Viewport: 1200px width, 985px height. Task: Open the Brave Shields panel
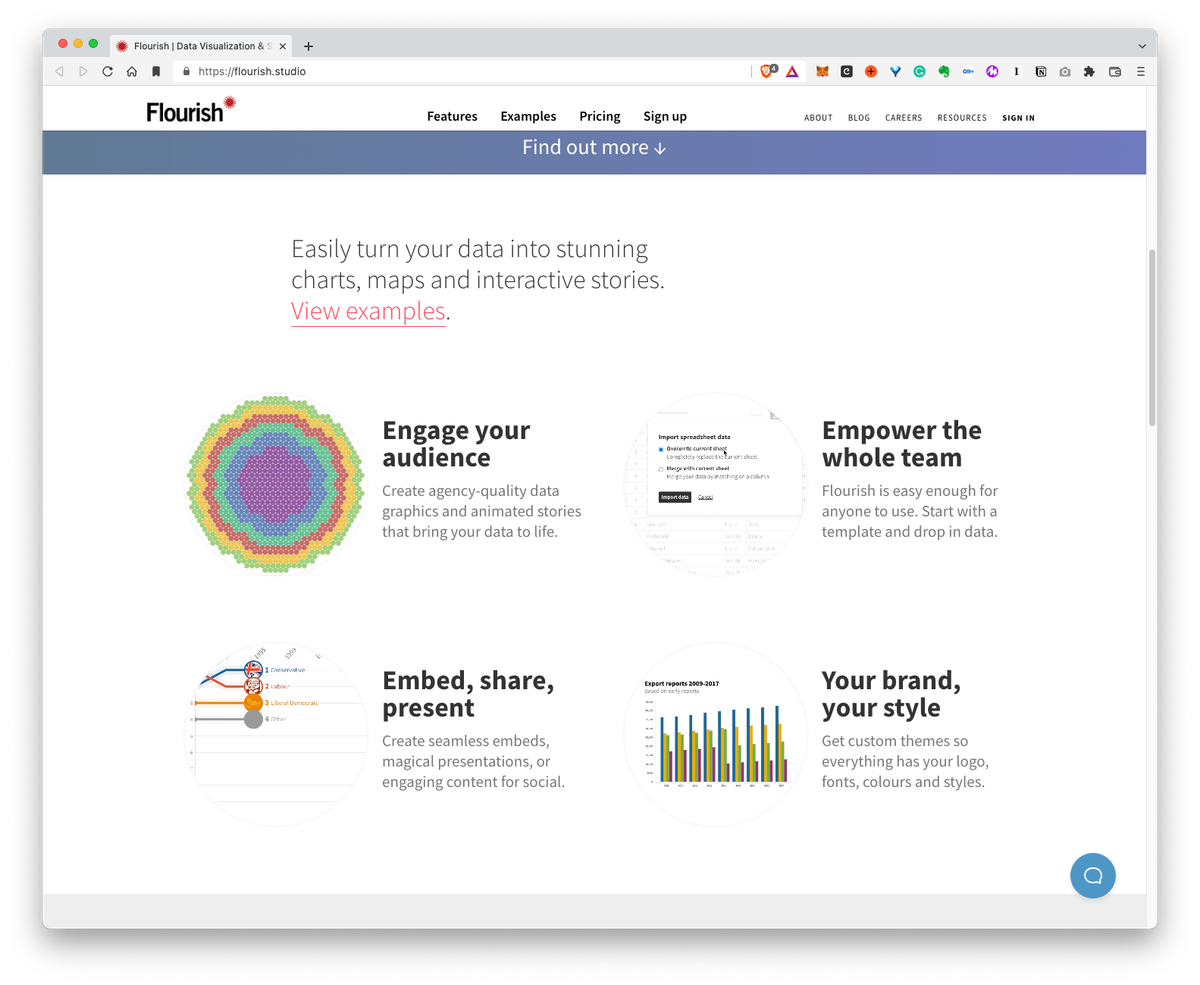click(x=766, y=71)
